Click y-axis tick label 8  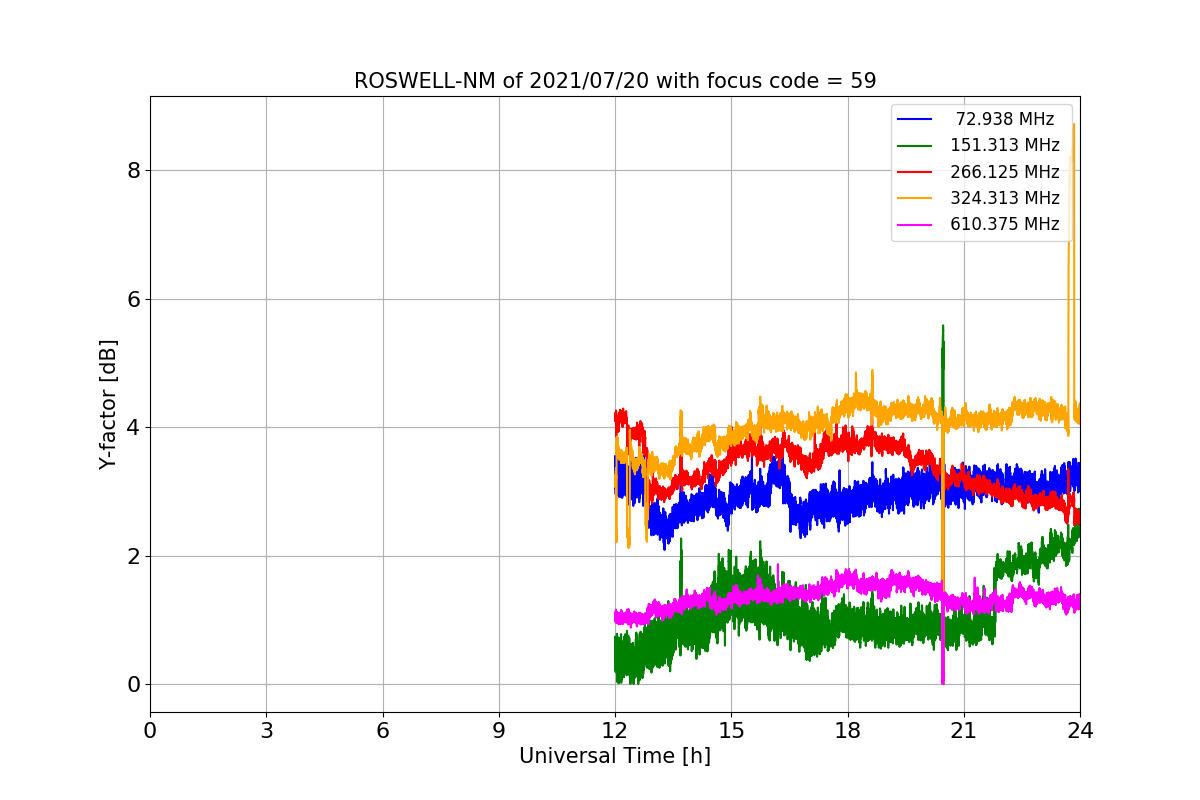(133, 171)
